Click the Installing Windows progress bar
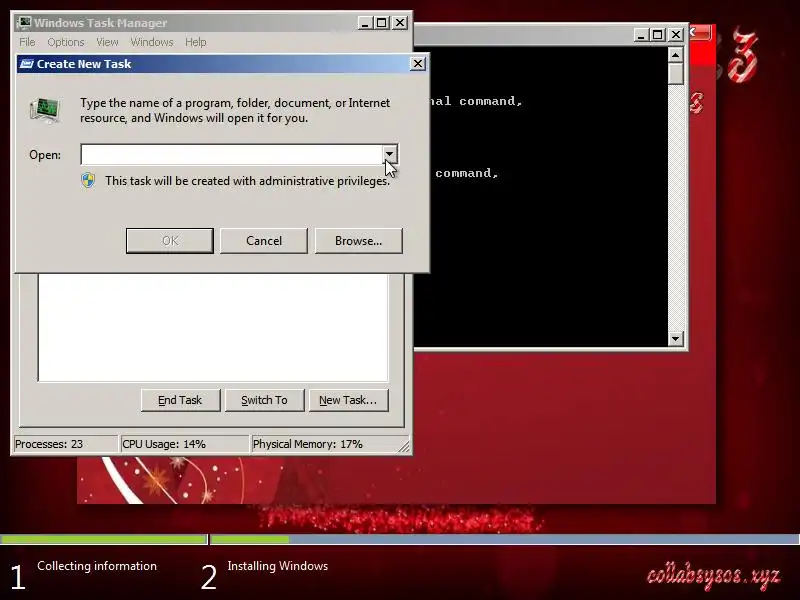Screen dimensions: 800x600 (505, 539)
